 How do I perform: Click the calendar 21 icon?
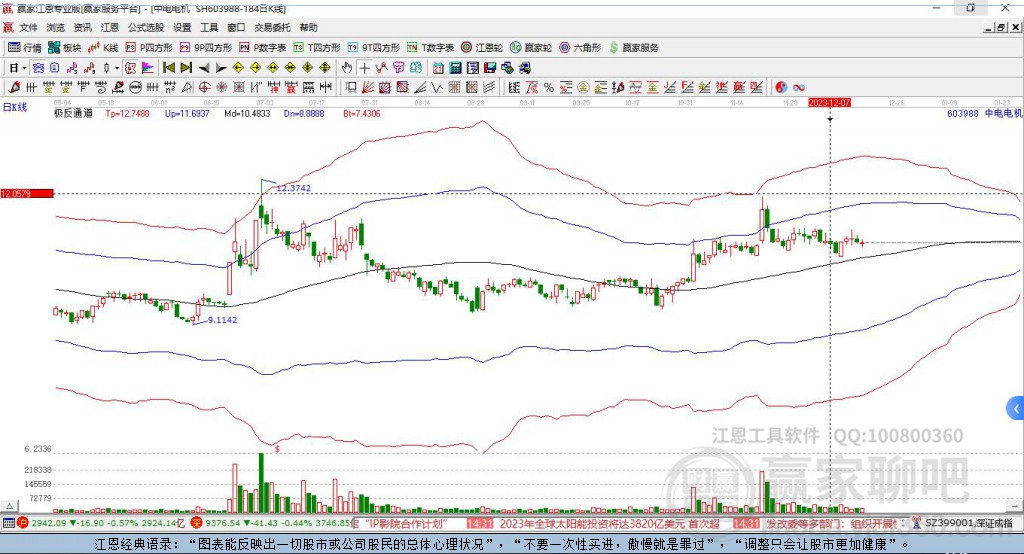pyautogui.click(x=438, y=68)
